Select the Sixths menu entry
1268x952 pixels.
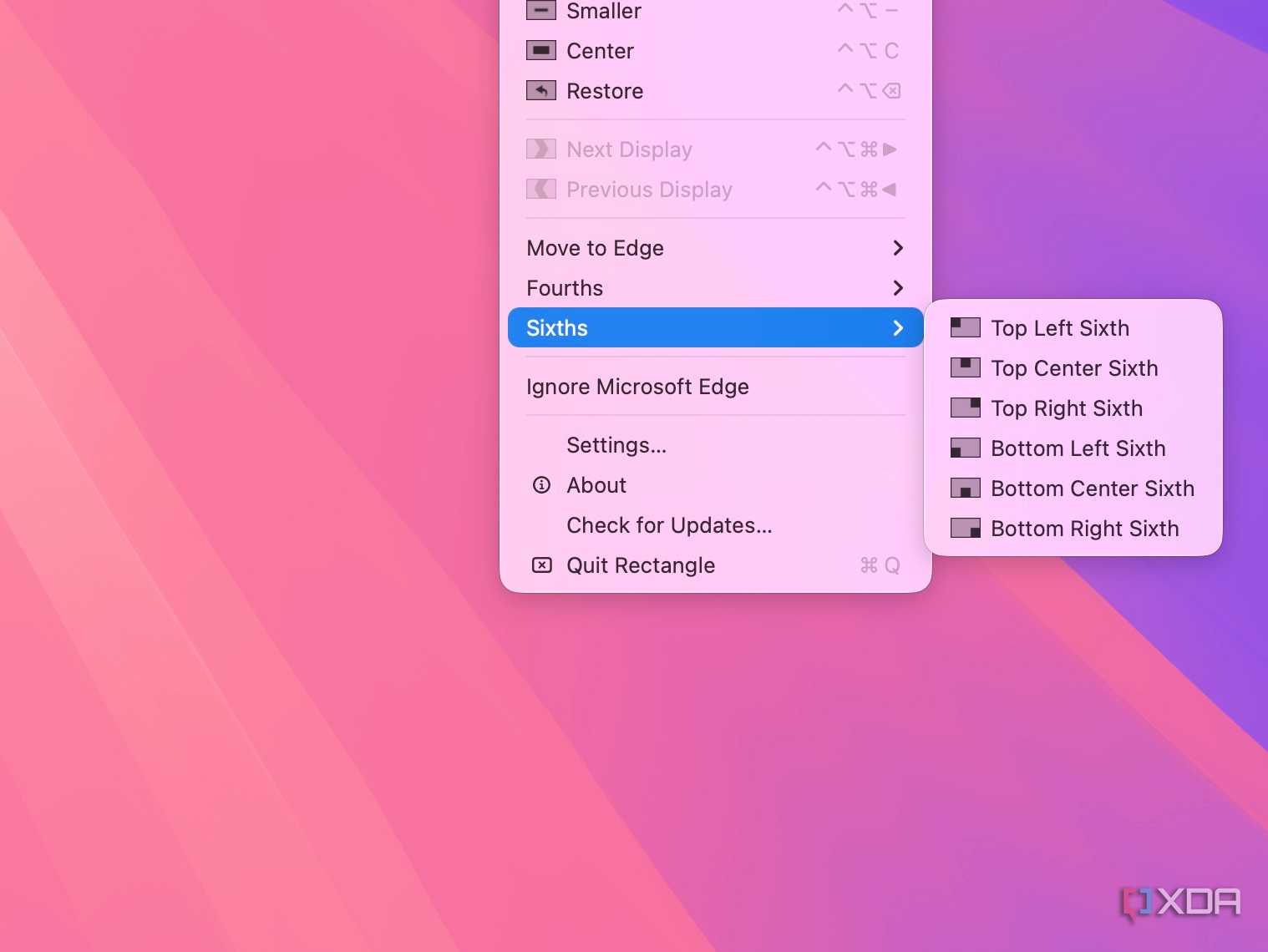tap(715, 328)
